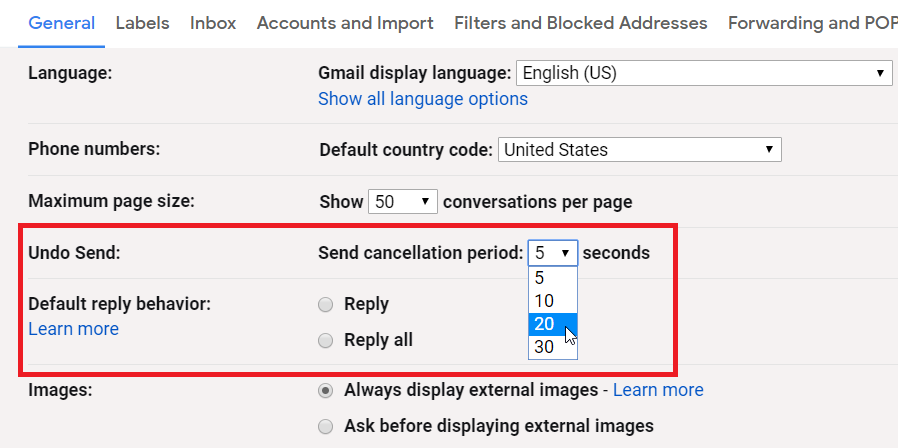Choose 5 seconds in cancellation list

[541, 279]
